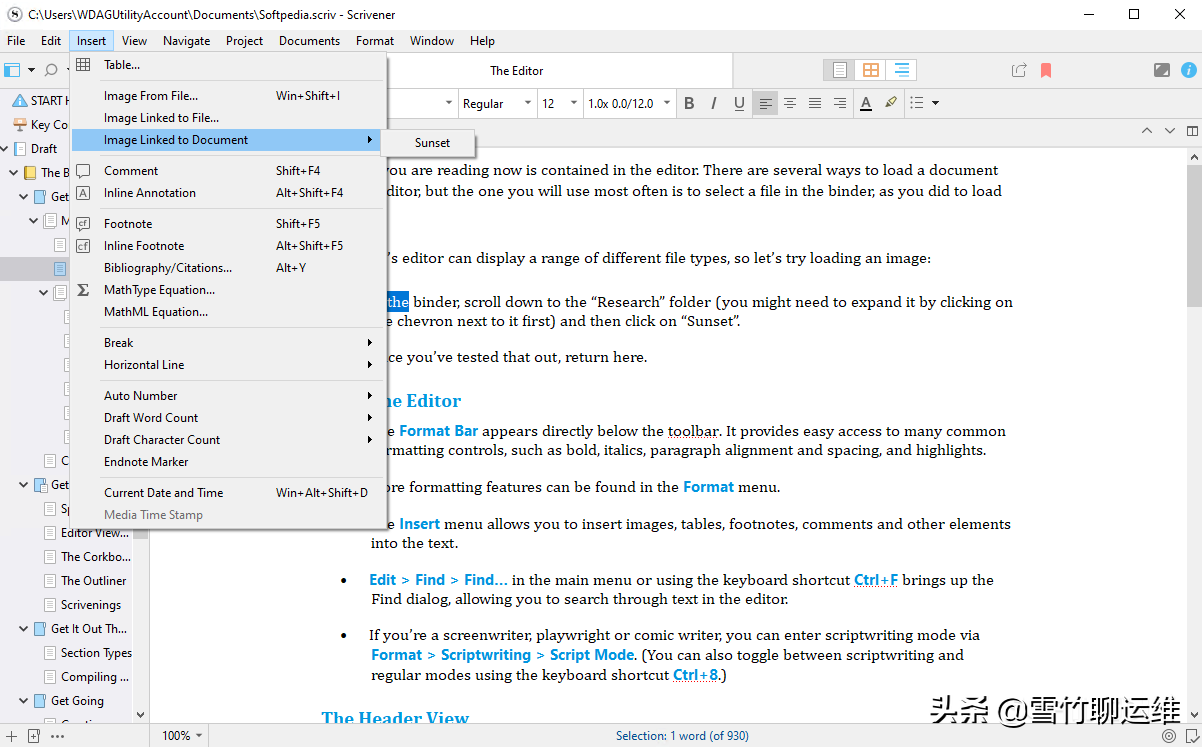The image size is (1202, 747).
Task: Open the 100% zoom dropdown
Action: pos(182,736)
